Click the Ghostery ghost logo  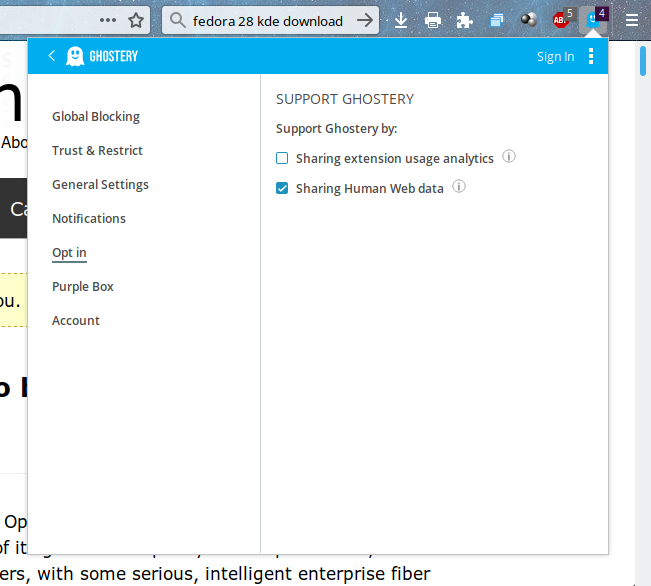[x=75, y=56]
